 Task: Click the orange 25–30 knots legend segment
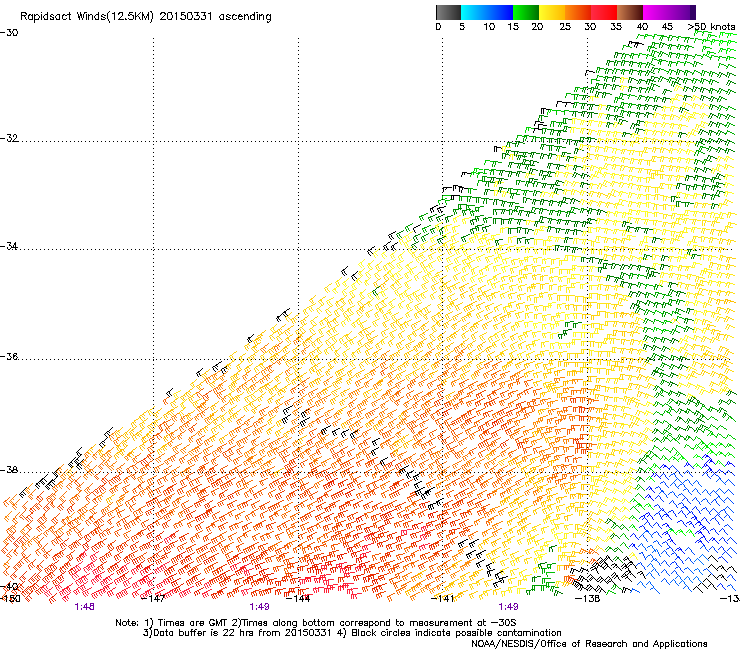(578, 12)
